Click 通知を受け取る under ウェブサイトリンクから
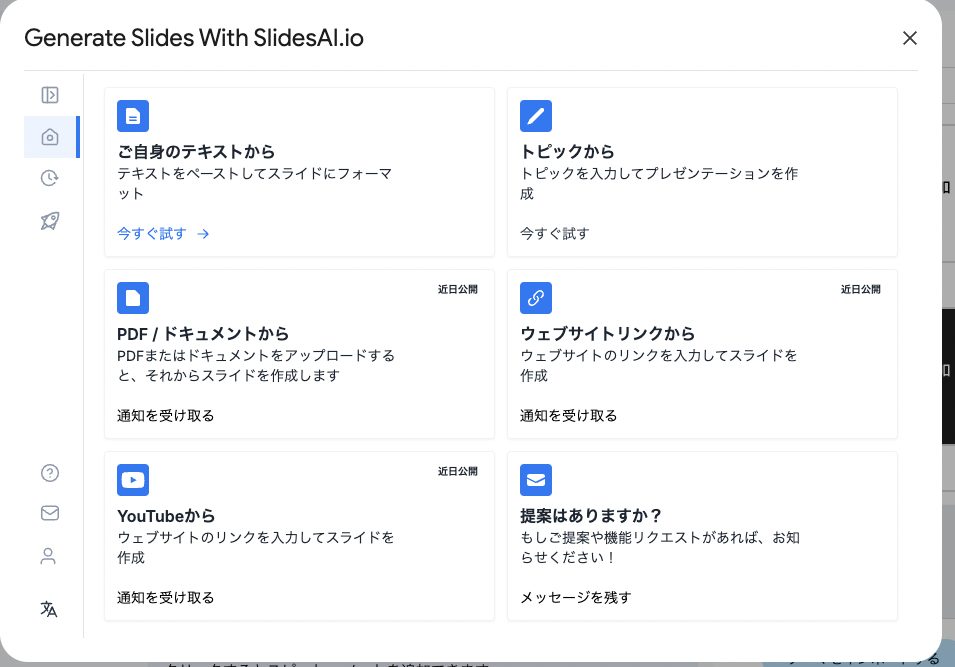 pos(568,416)
